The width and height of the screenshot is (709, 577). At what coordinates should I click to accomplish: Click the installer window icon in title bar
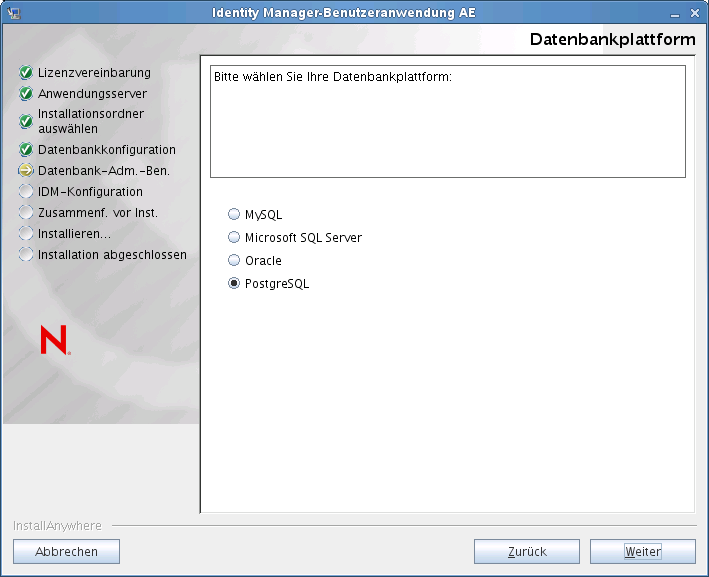[14, 13]
